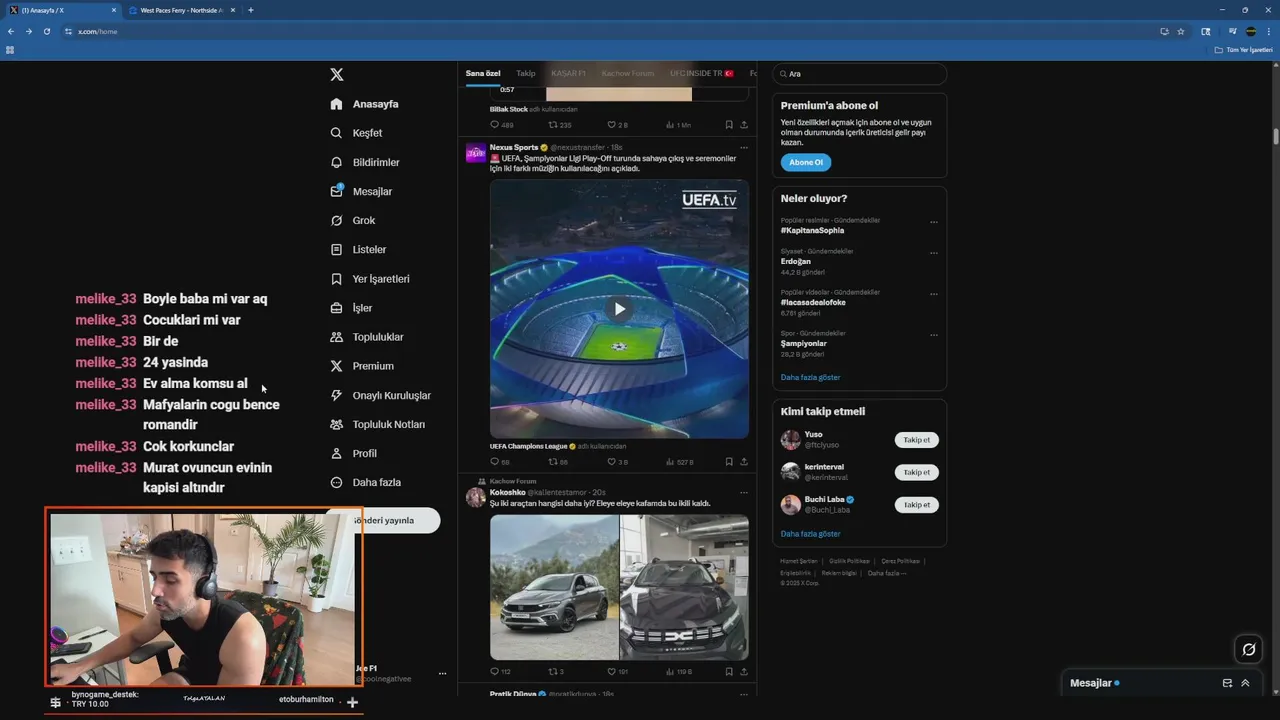The image size is (1280, 720).
Task: Click the X logo above Anasayfa
Action: click(337, 74)
